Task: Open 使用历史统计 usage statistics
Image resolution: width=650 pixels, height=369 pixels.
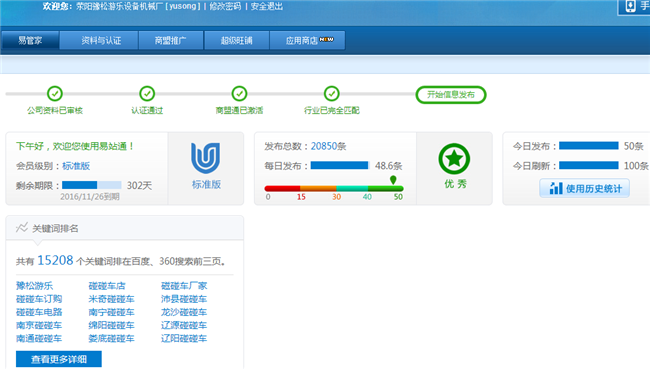Action: [x=585, y=188]
